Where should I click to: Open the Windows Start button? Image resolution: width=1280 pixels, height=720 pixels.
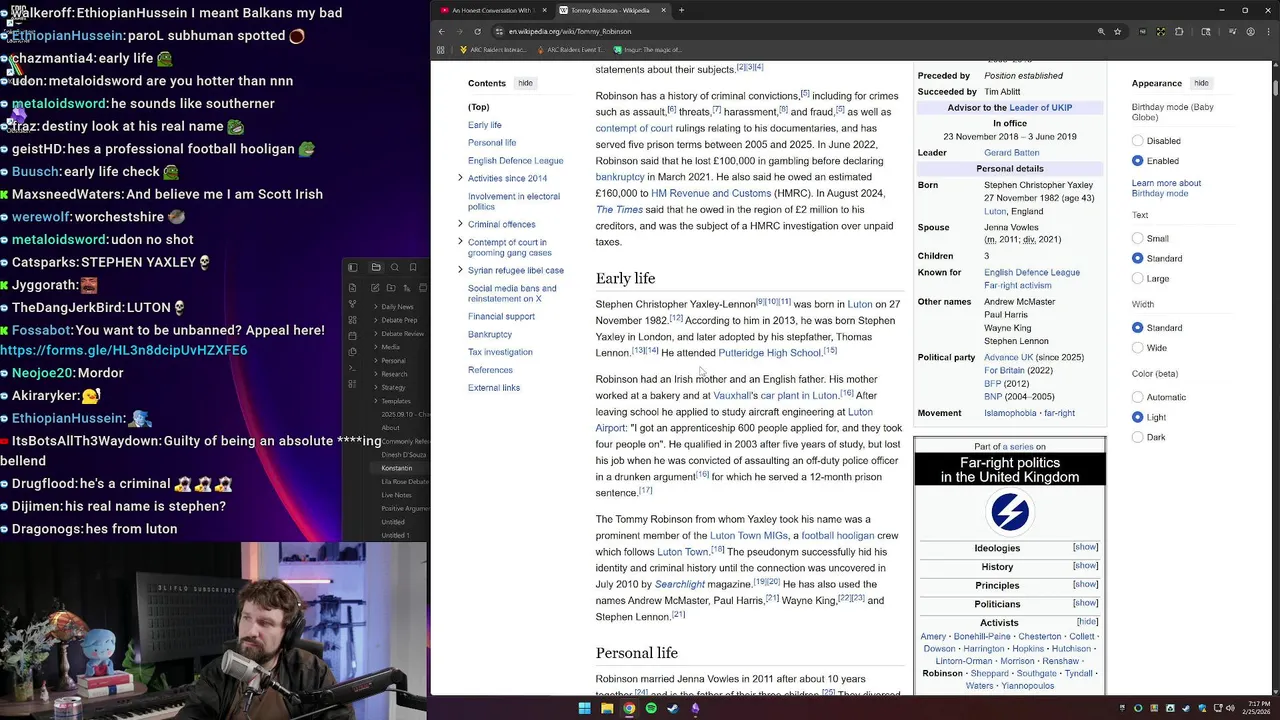coord(584,708)
